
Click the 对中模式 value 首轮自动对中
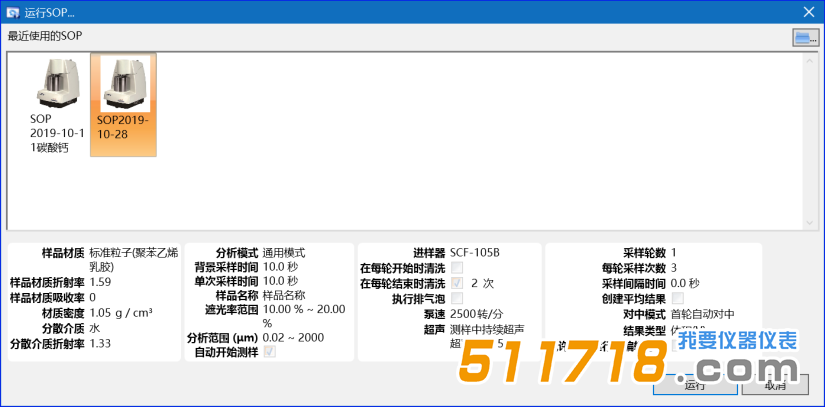point(703,314)
